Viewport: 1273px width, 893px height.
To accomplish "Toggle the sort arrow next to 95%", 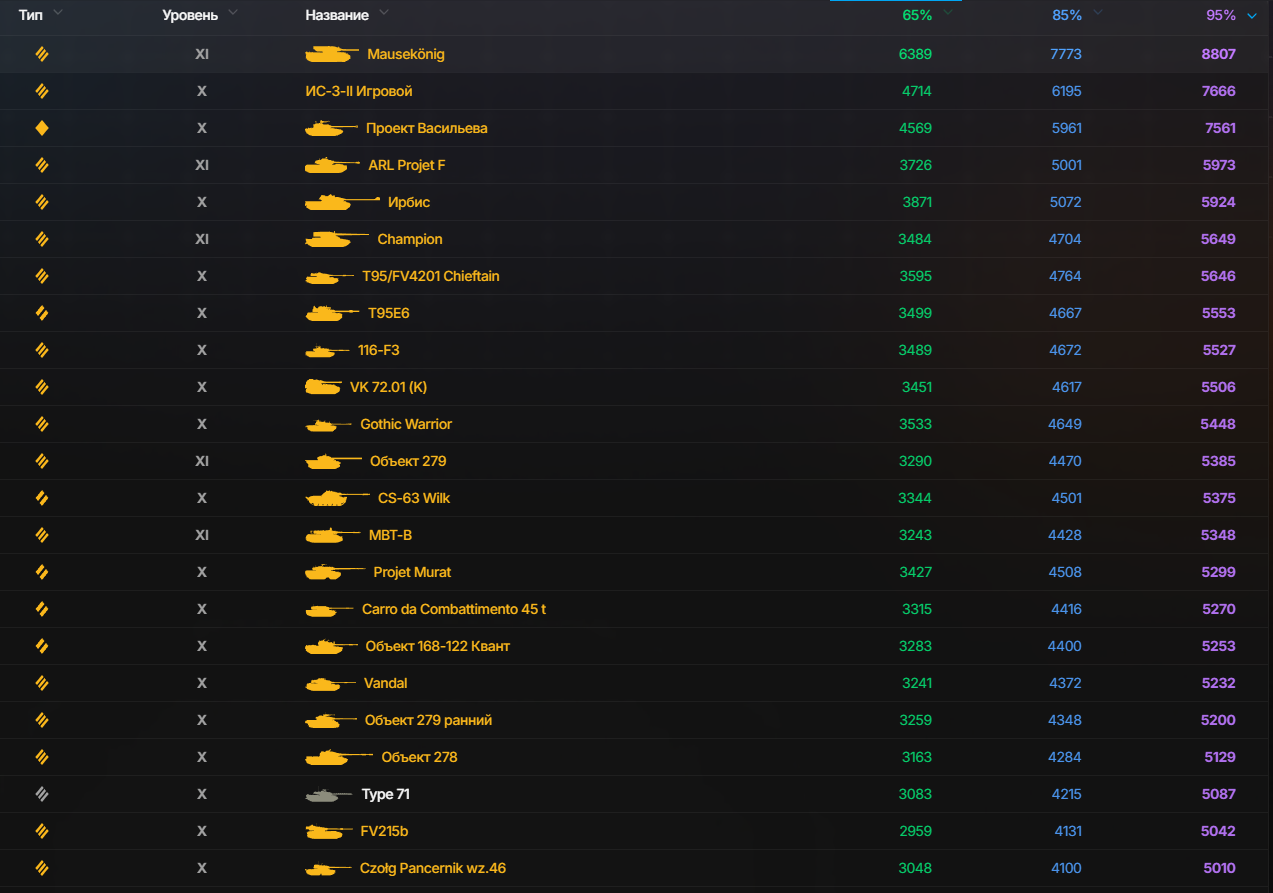I will pyautogui.click(x=1252, y=15).
